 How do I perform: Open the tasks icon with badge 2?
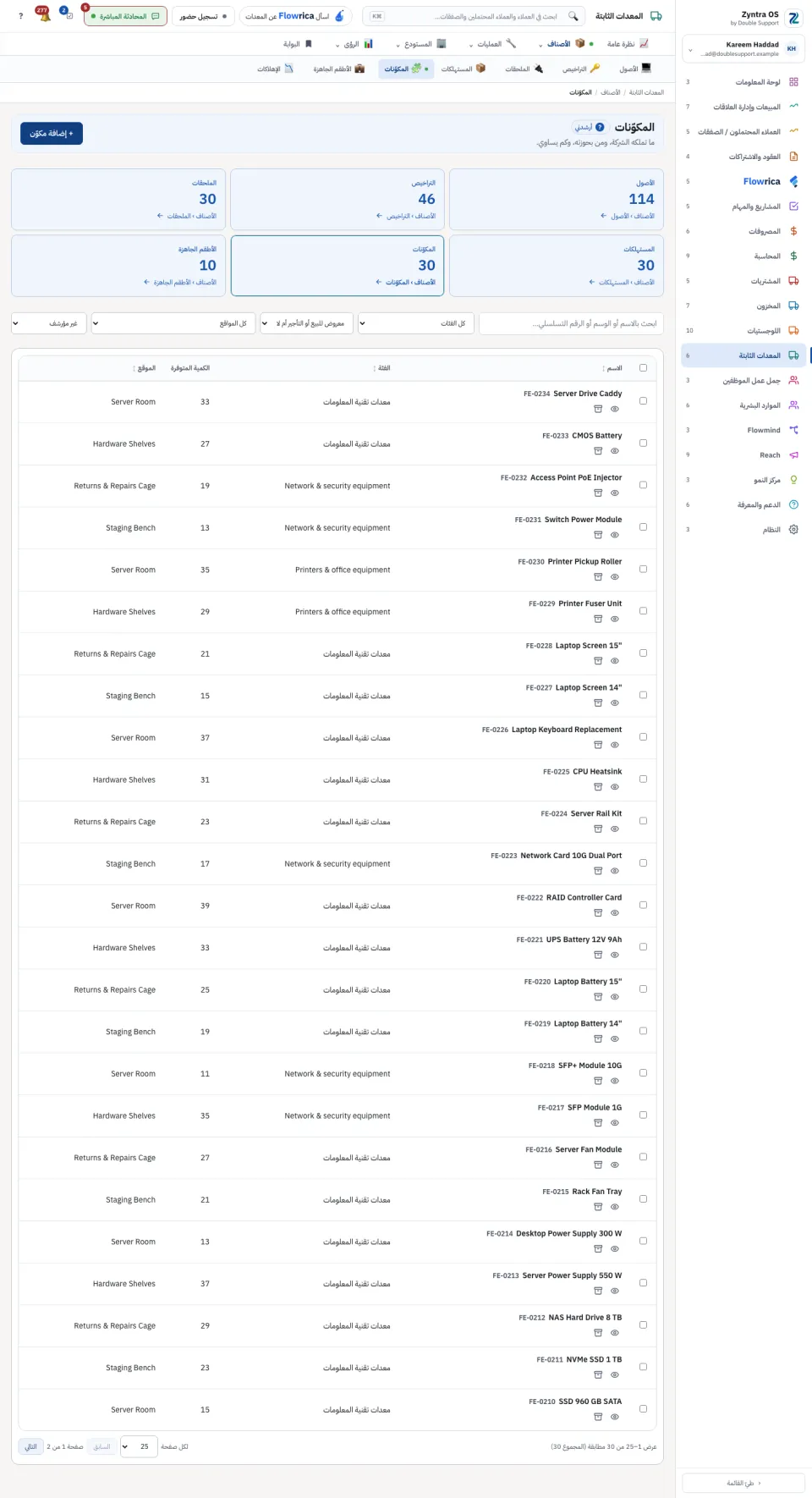(x=67, y=15)
